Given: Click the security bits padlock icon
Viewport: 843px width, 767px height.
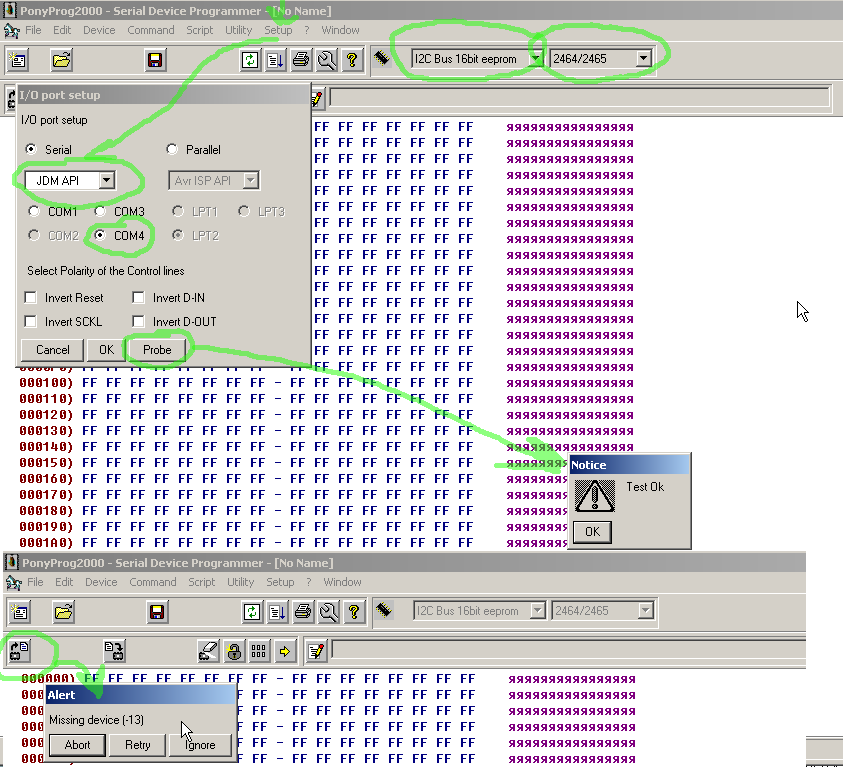Looking at the screenshot, I should [233, 651].
